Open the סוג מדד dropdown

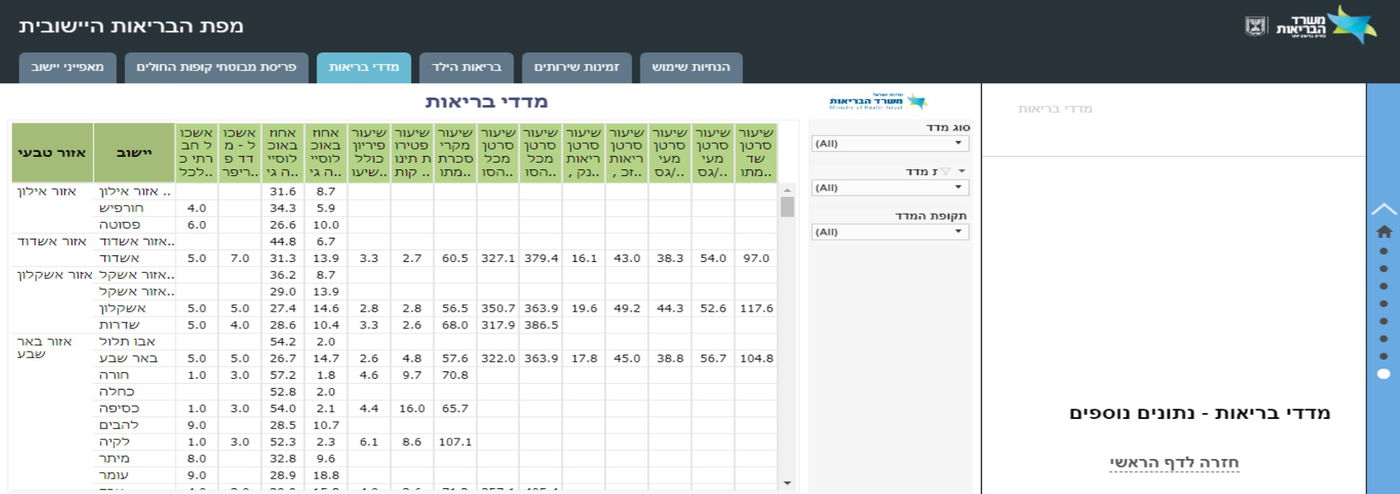pos(890,143)
